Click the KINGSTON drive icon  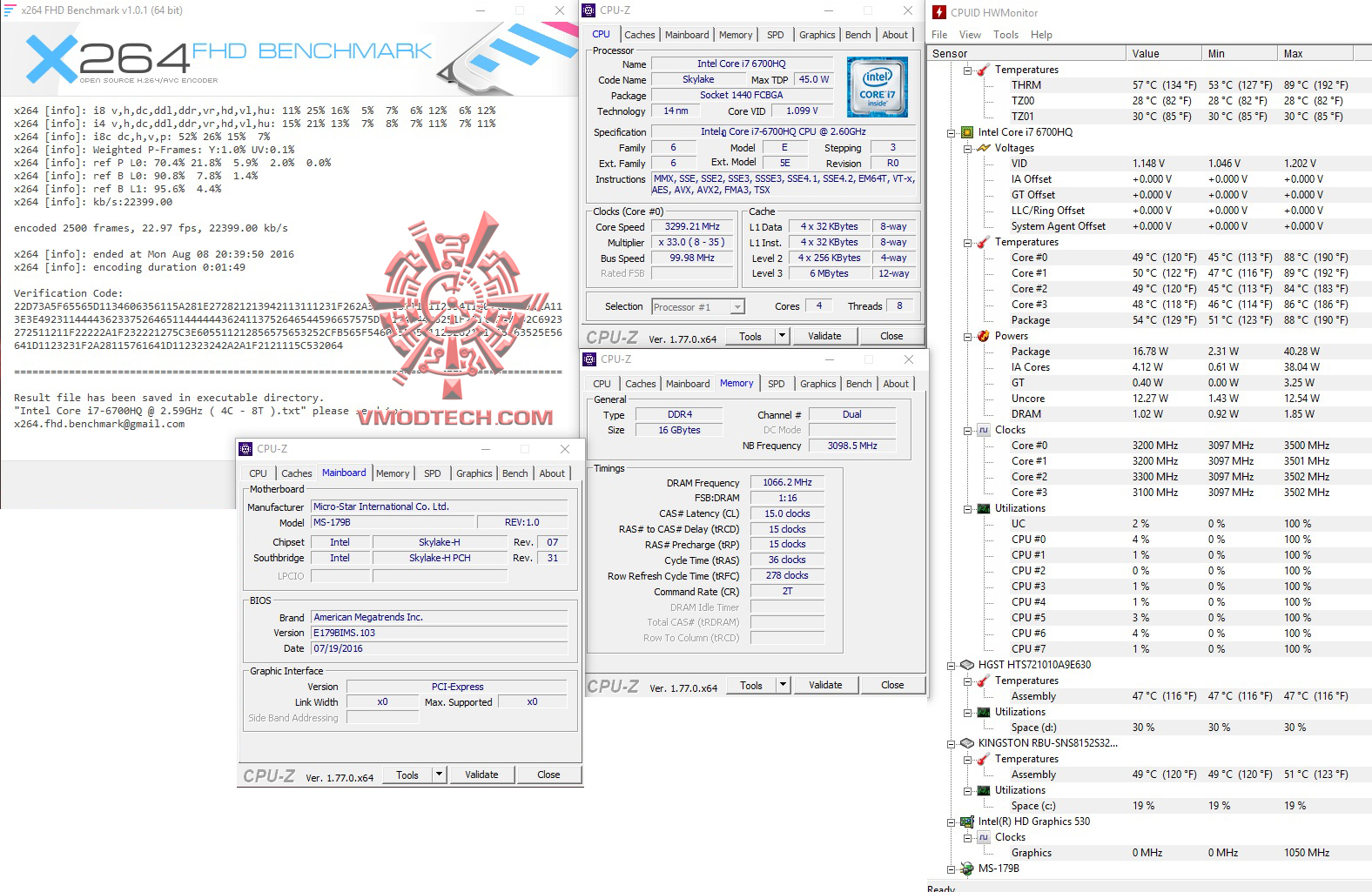coord(966,743)
